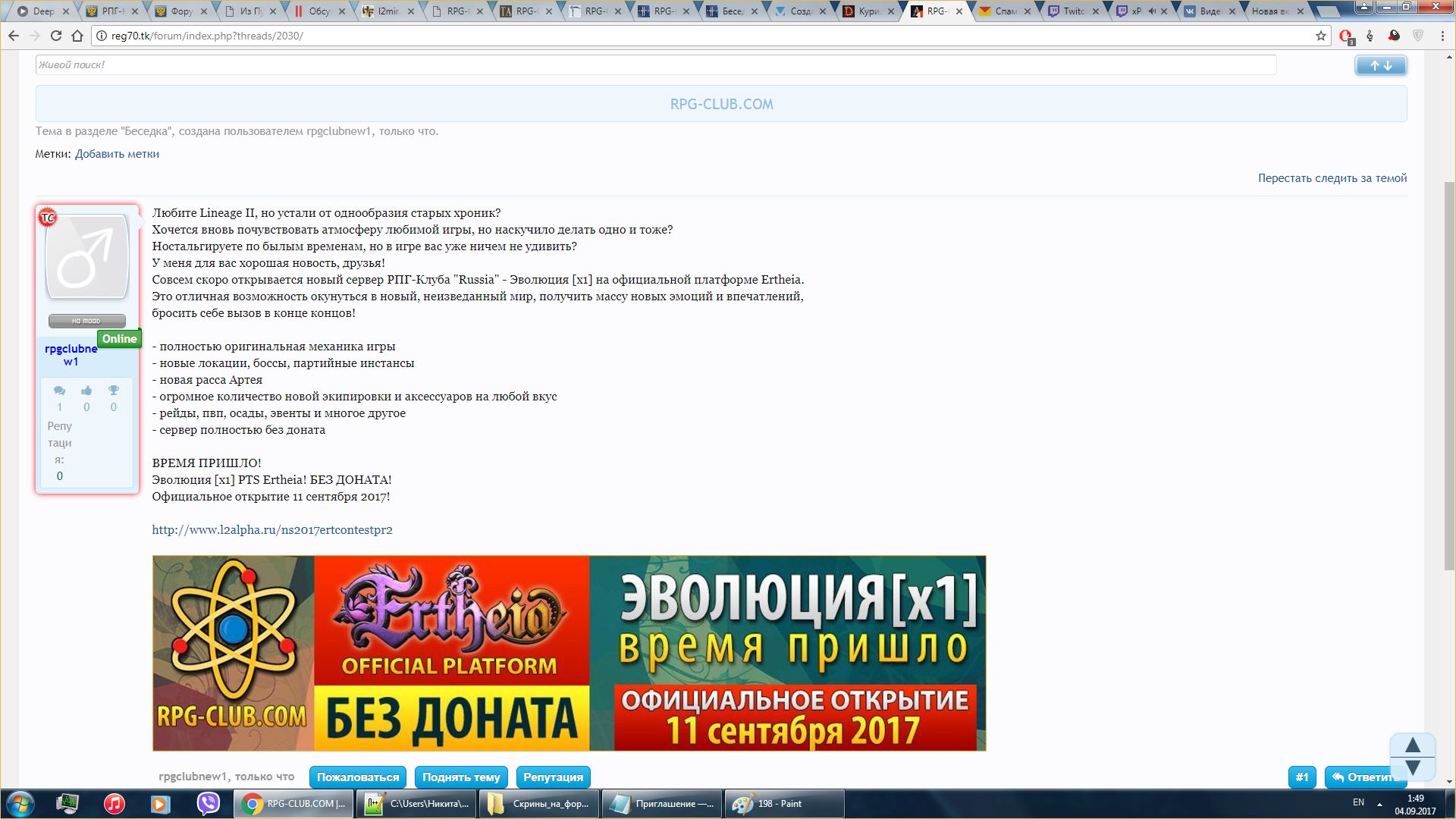Click the Репутация button
1456x819 pixels.
click(553, 777)
